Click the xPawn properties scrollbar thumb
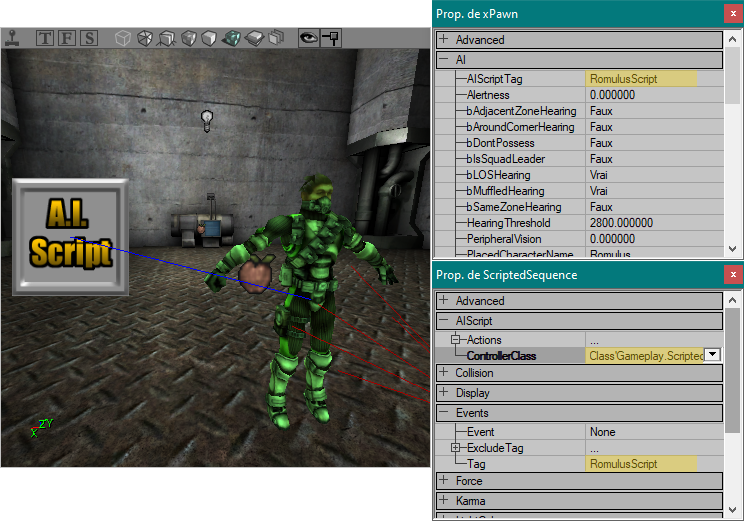Image resolution: width=744 pixels, height=521 pixels. 733,75
